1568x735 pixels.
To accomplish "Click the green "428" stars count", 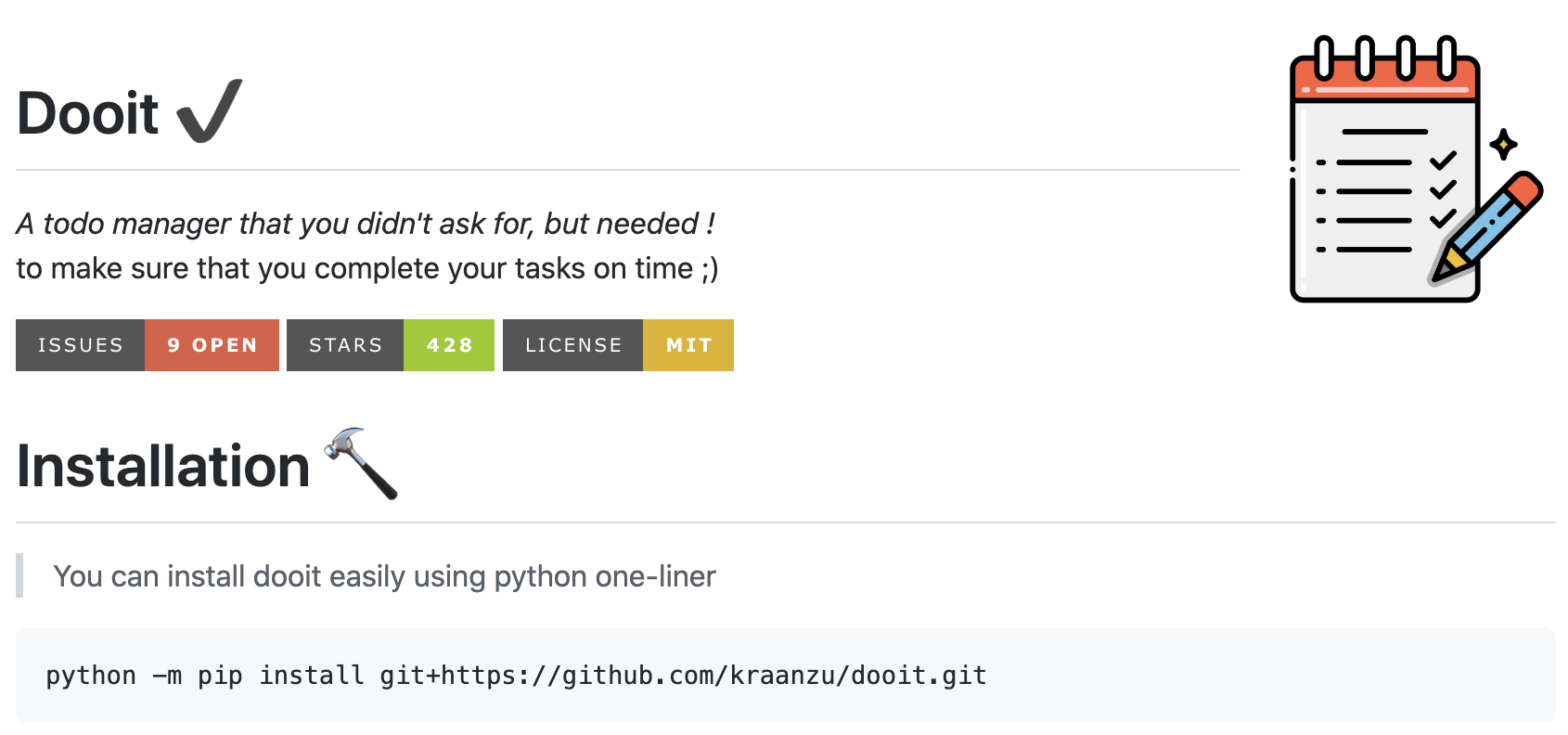I will (449, 345).
